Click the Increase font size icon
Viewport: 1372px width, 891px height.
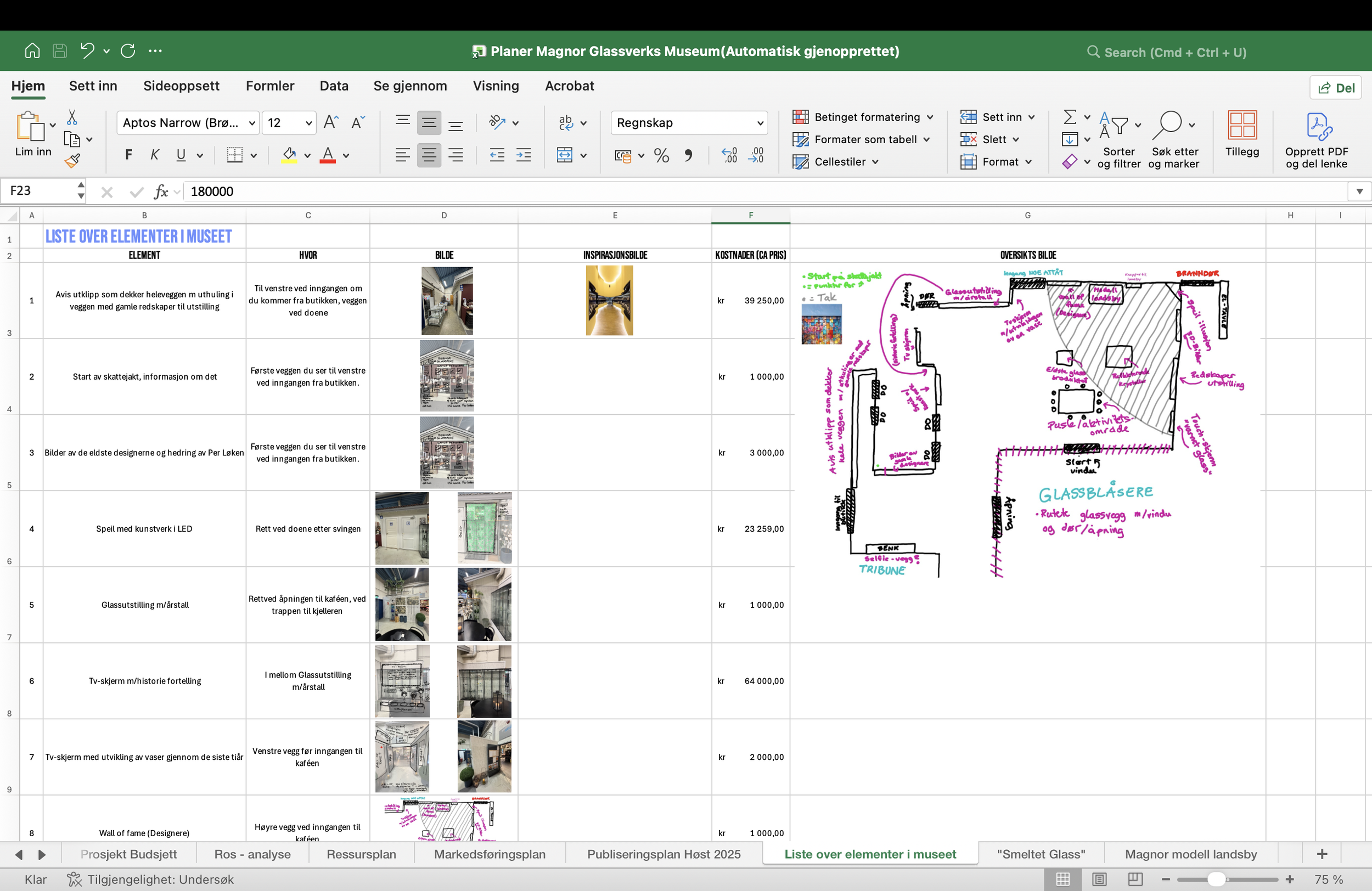pyautogui.click(x=330, y=122)
